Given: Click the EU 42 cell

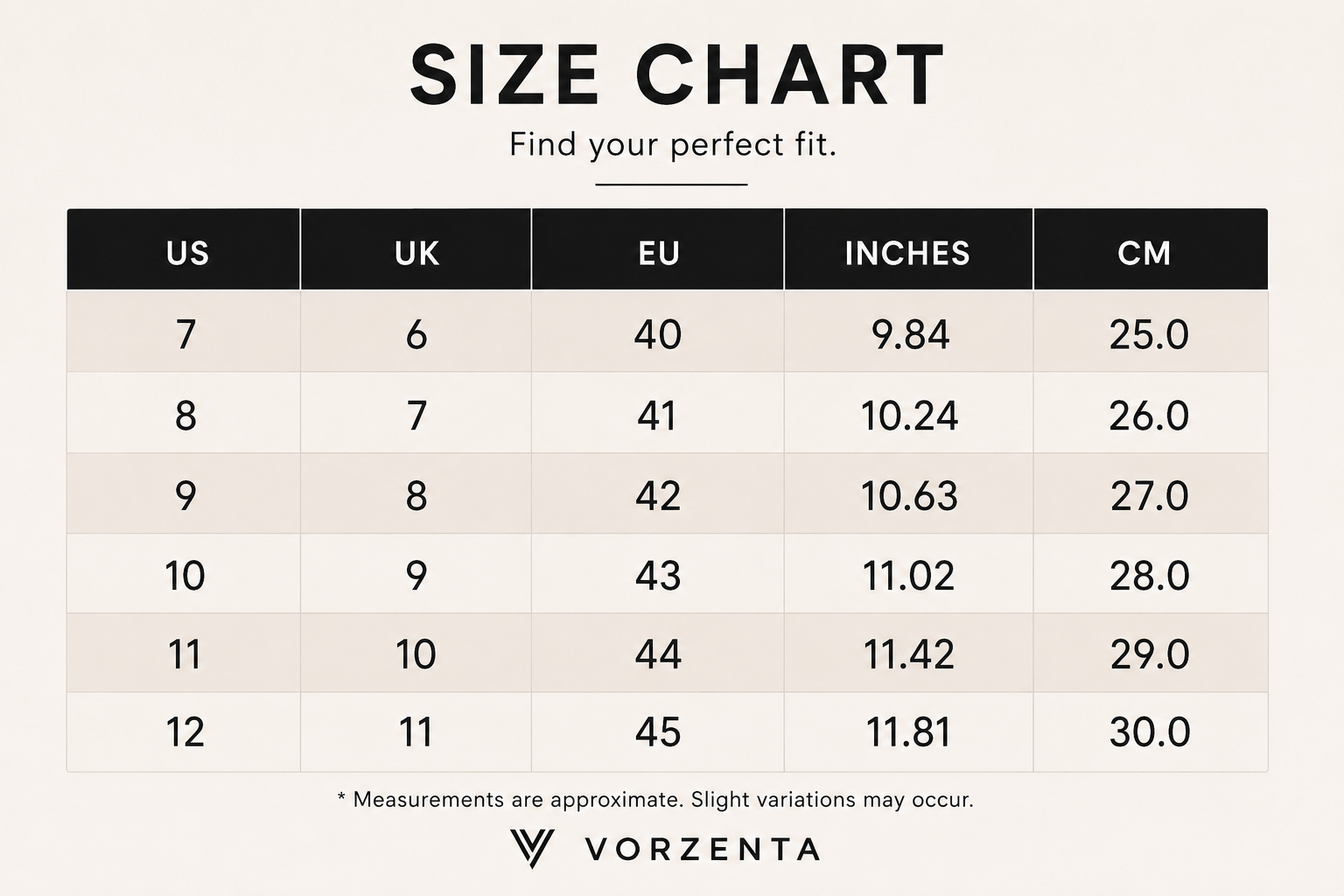Looking at the screenshot, I should click(x=658, y=493).
